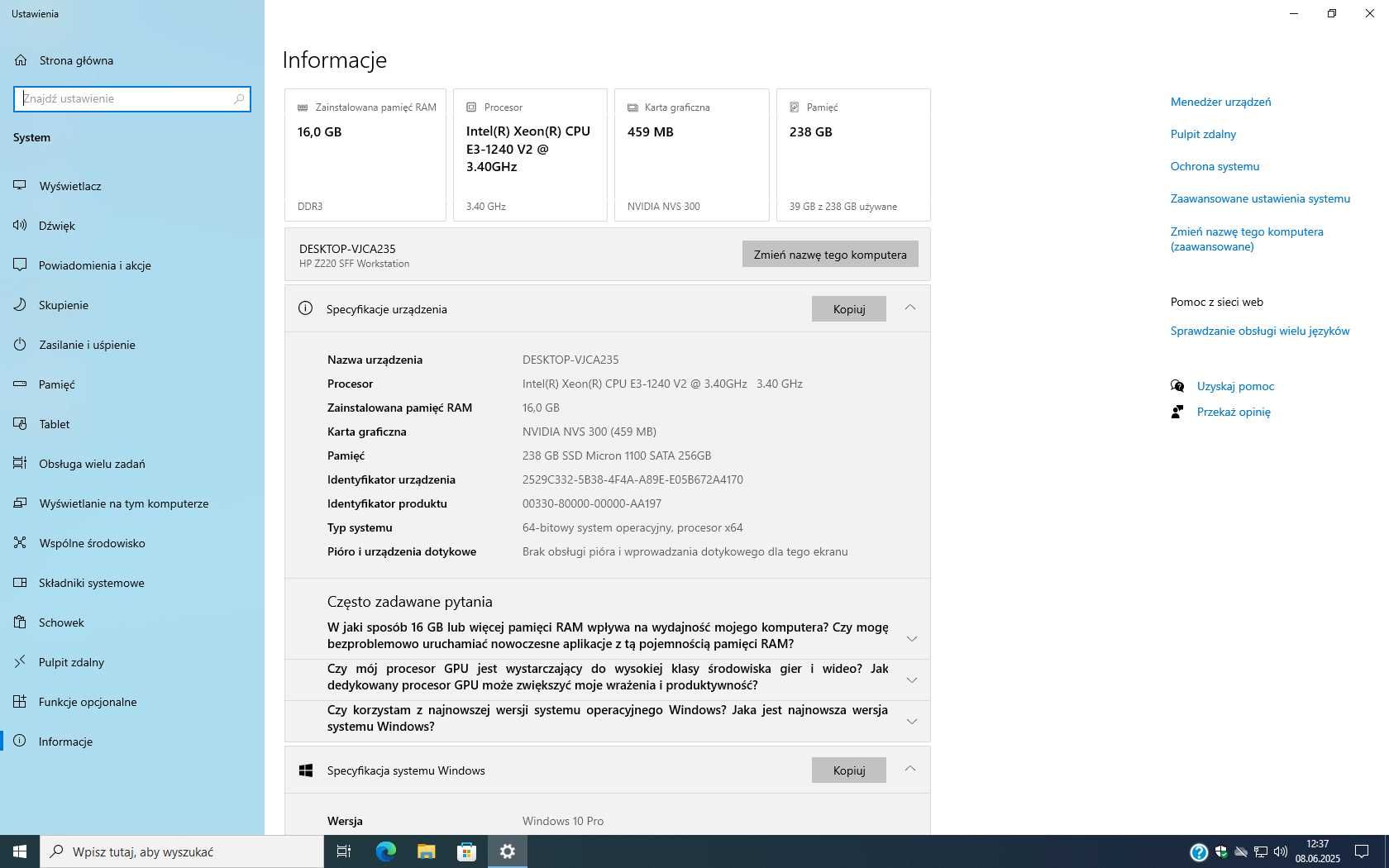Open Menedżer urządzeń link
1389x868 pixels.
click(x=1220, y=102)
